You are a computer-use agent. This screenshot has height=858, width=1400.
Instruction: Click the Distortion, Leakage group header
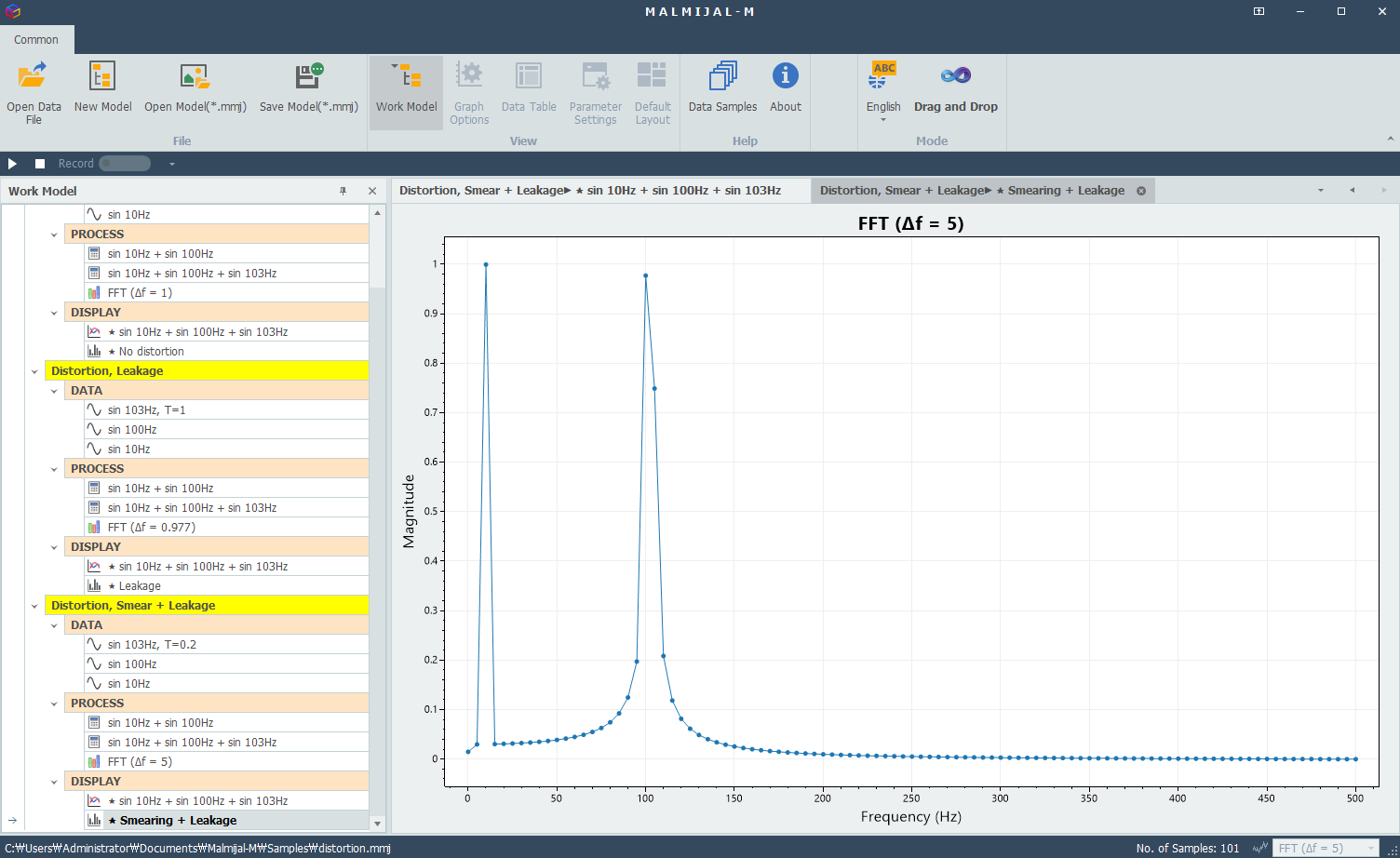[x=207, y=370]
